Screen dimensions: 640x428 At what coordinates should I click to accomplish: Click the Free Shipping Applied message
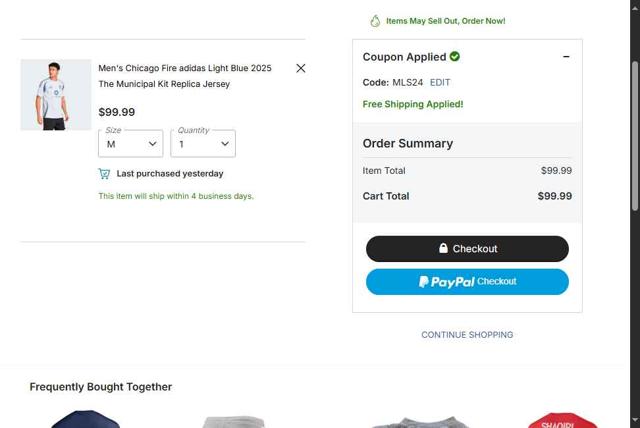click(413, 104)
